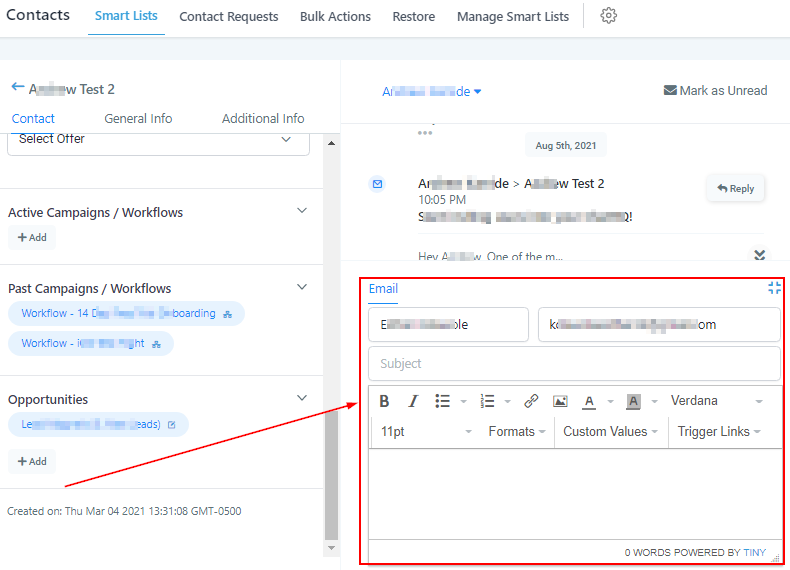Insert a bulleted list
Screen dimensions: 790x570
pos(442,401)
